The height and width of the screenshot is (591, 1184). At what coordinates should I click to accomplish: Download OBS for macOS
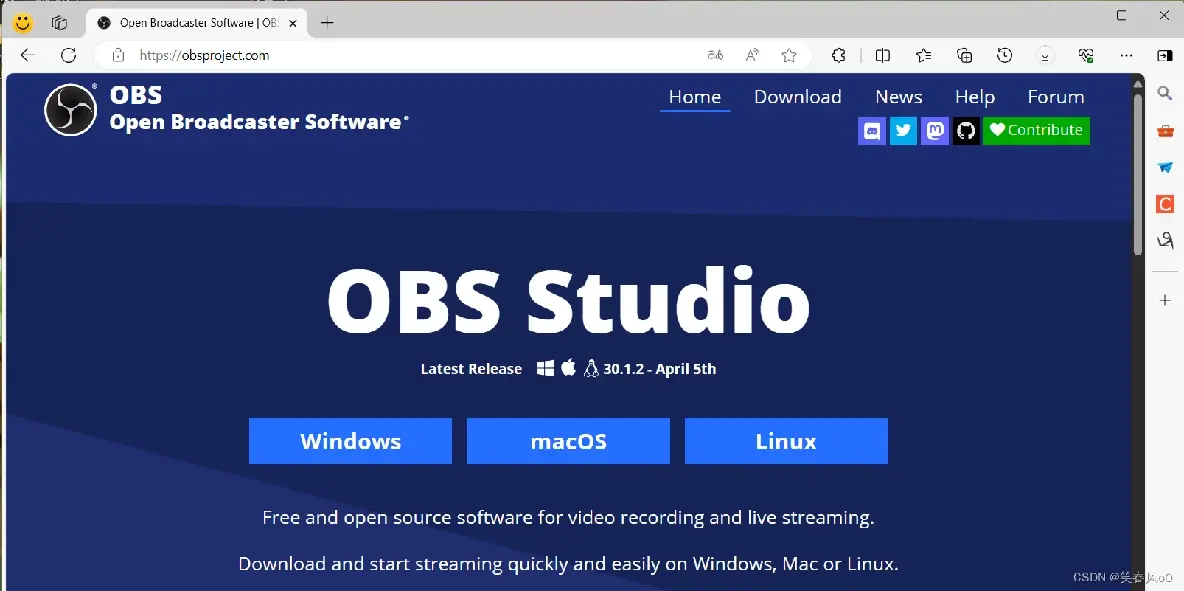(568, 441)
